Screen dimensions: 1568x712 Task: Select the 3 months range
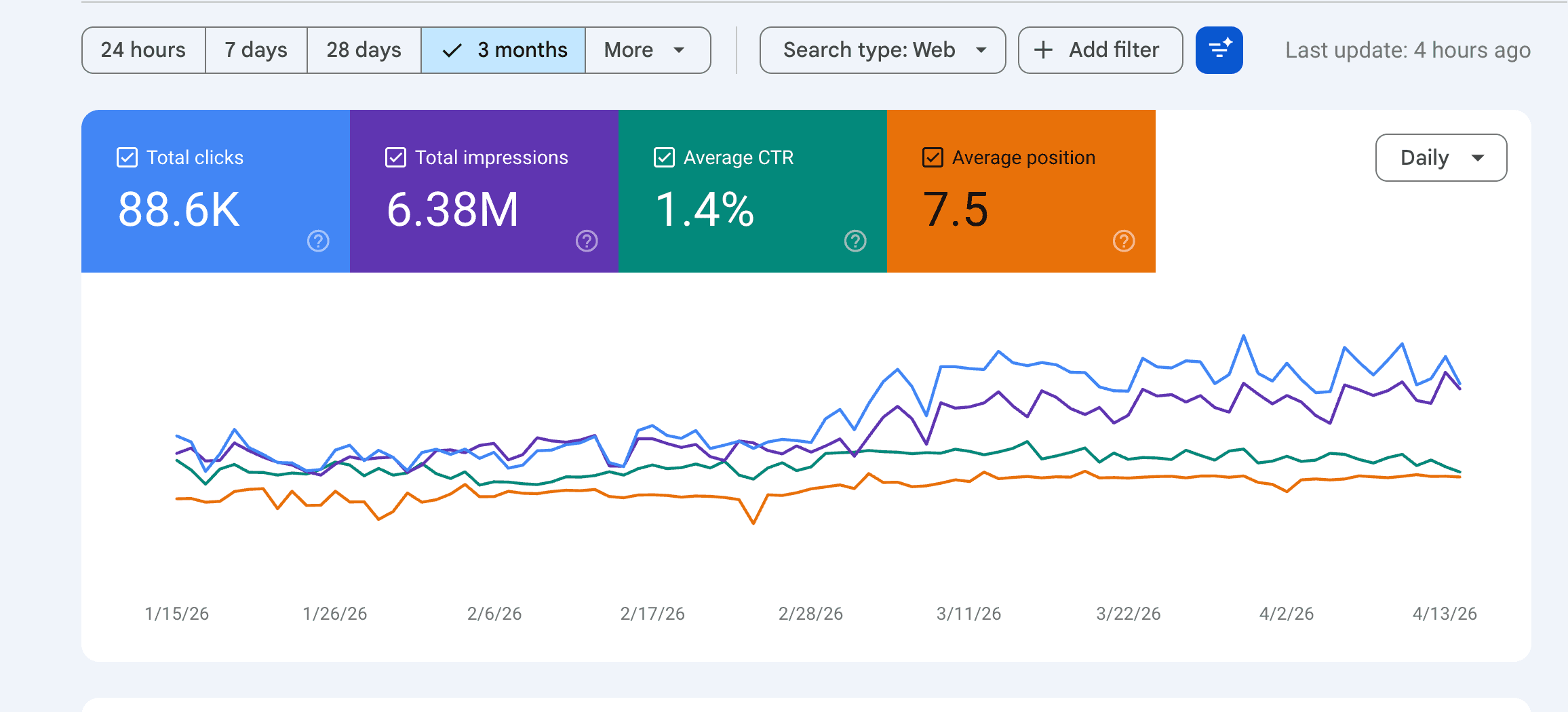[x=503, y=50]
